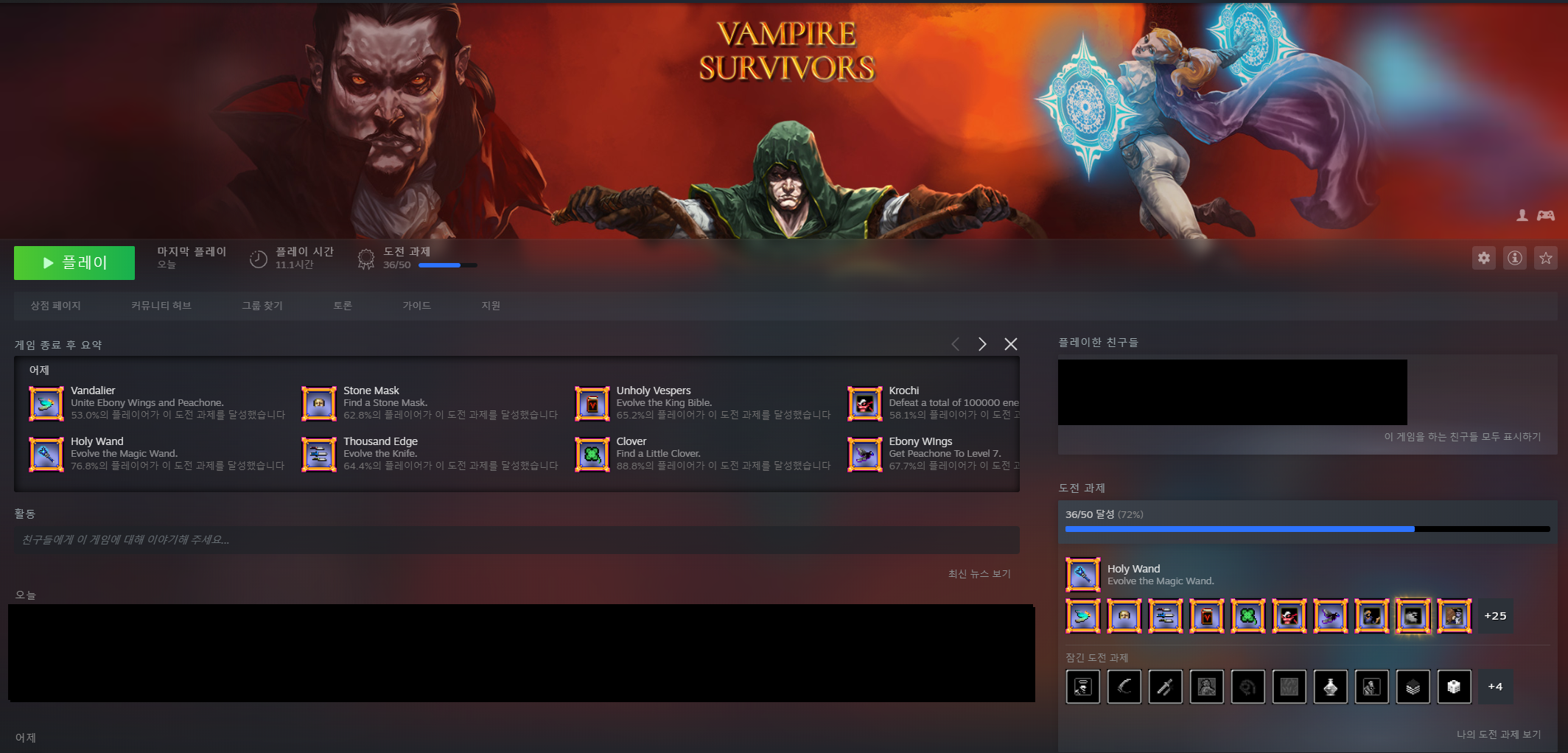Click Vandalier achievement icon in summary

[x=46, y=404]
